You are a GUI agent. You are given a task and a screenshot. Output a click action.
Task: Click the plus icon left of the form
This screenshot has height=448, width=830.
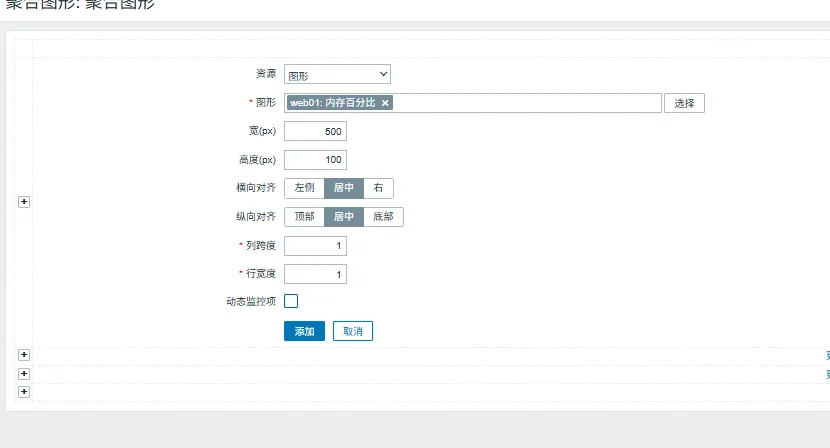coord(24,202)
